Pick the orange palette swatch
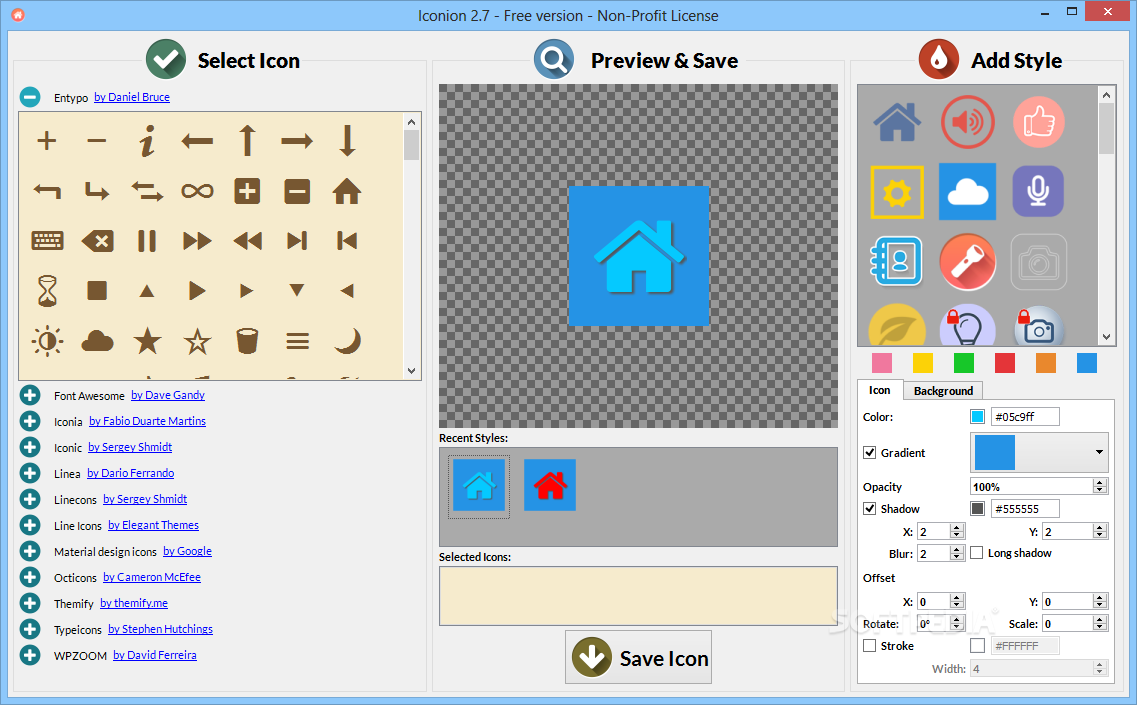Viewport: 1137px width, 705px height. (1046, 363)
